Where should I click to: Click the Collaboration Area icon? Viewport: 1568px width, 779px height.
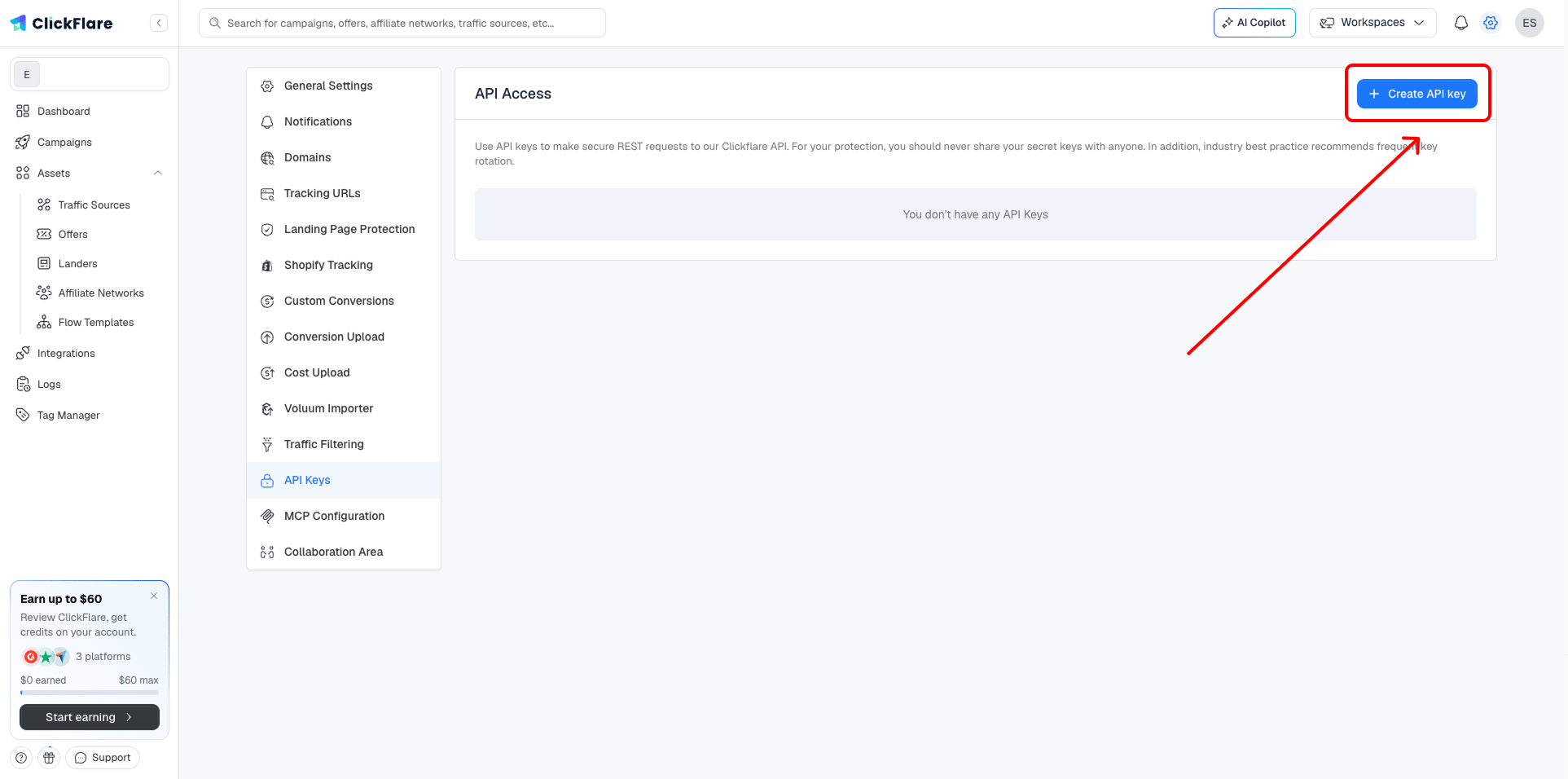click(267, 552)
